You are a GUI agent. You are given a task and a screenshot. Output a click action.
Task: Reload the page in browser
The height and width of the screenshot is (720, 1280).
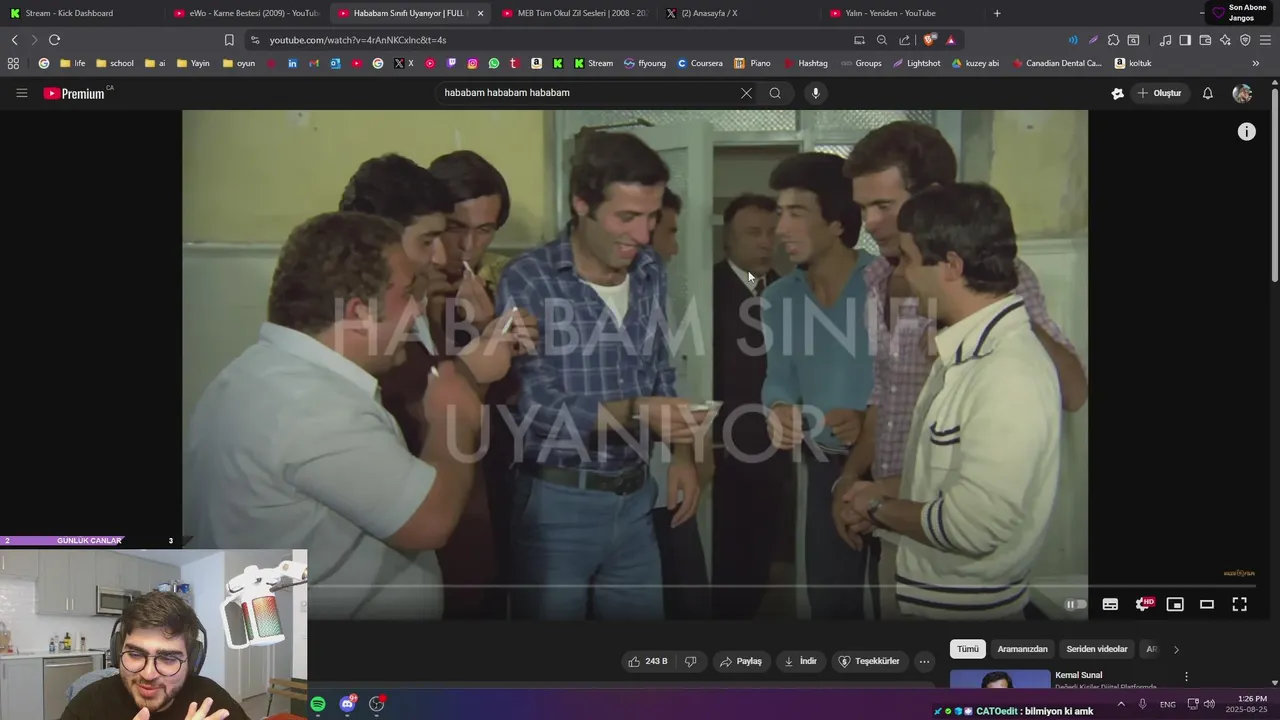pyautogui.click(x=54, y=40)
